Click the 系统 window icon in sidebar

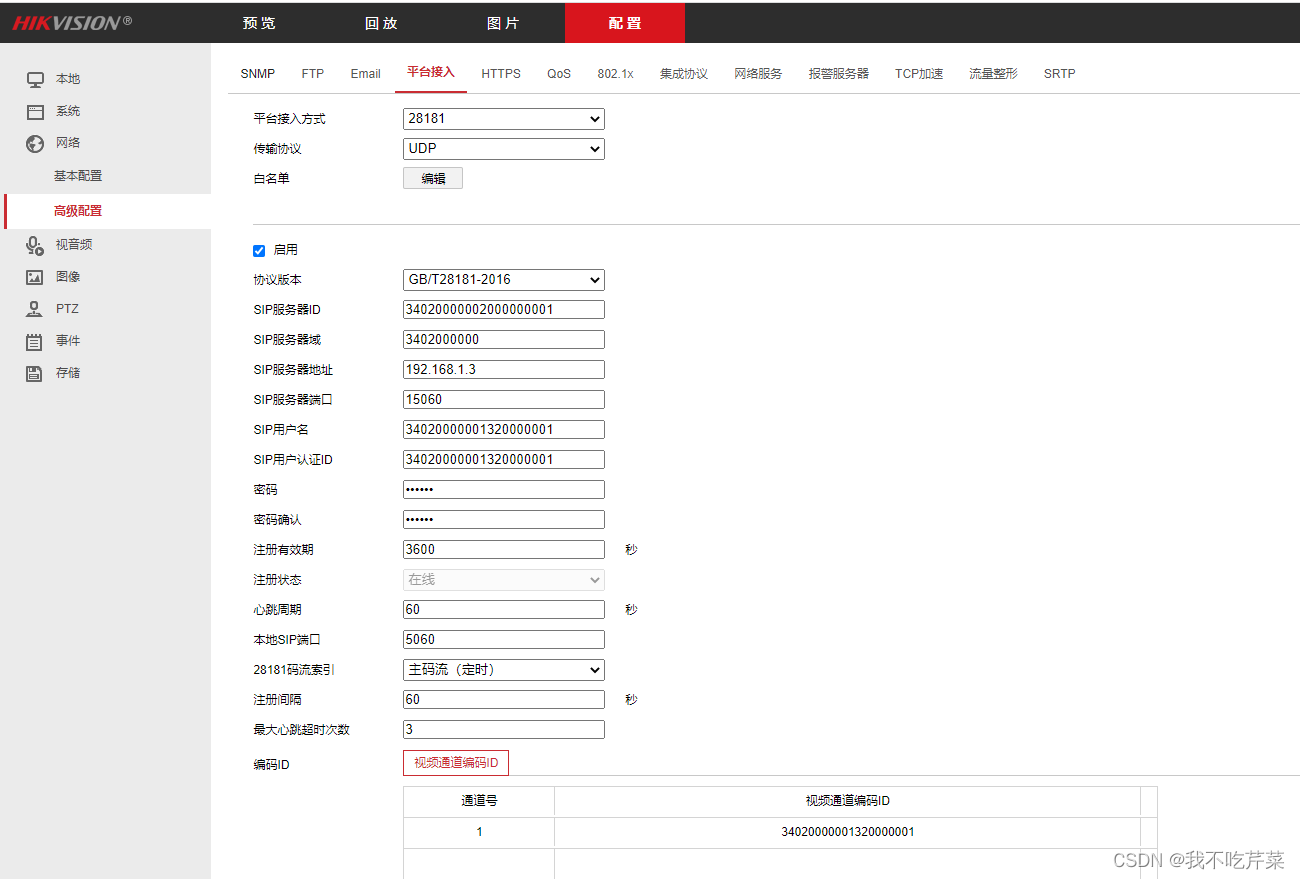tap(35, 111)
